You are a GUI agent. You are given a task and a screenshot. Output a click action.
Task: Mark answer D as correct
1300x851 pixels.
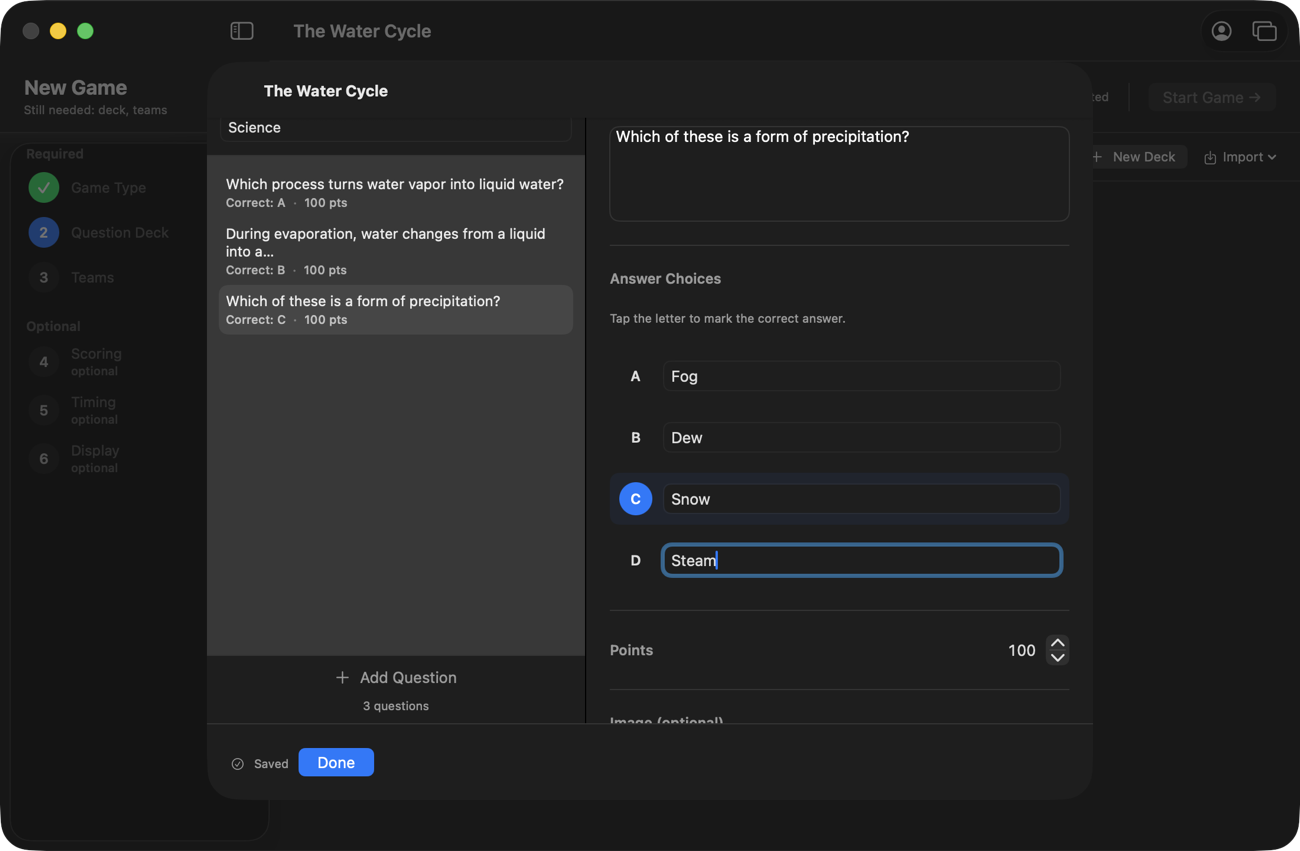[x=635, y=560]
